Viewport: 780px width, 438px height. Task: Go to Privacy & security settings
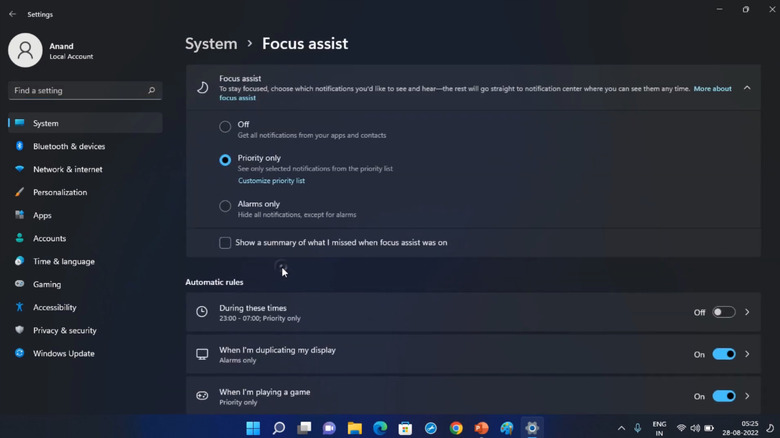[x=64, y=331]
